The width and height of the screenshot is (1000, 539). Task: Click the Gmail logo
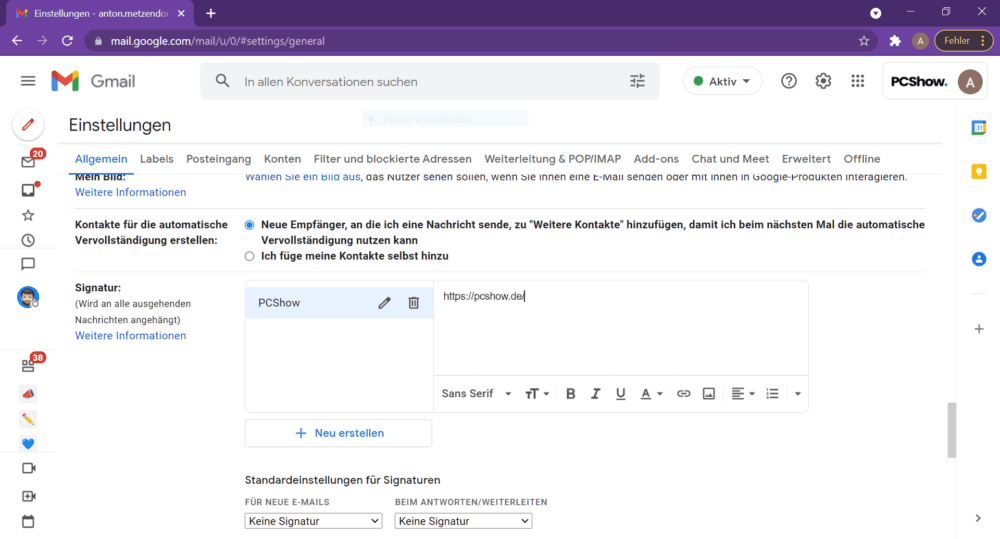[x=94, y=81]
